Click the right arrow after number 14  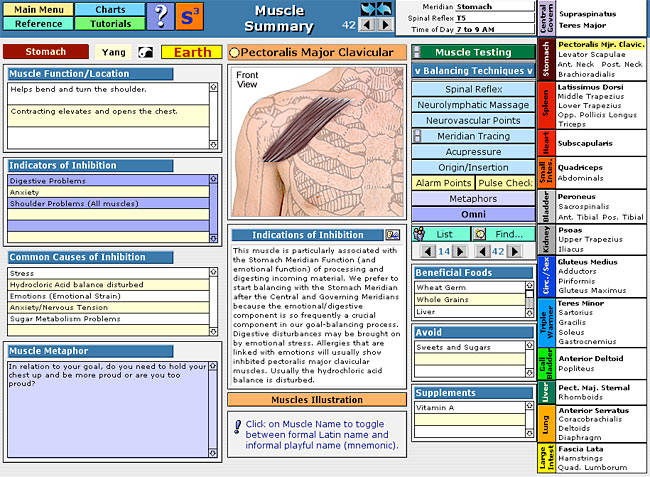459,251
